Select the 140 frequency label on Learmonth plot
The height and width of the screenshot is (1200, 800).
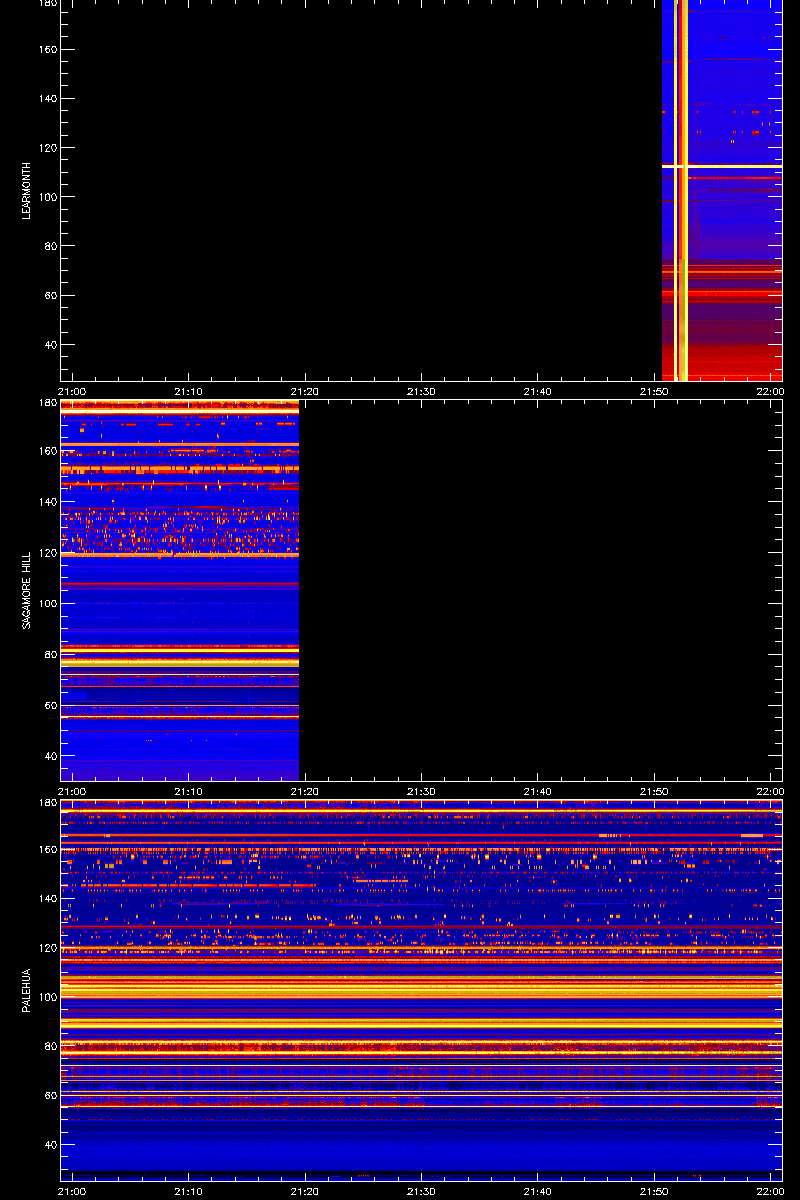point(49,99)
